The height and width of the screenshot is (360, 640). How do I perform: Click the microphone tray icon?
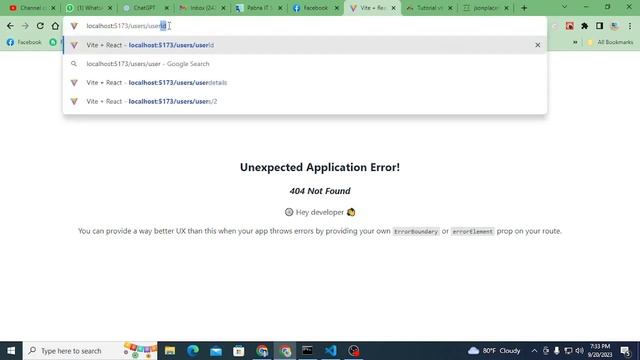[557, 351]
